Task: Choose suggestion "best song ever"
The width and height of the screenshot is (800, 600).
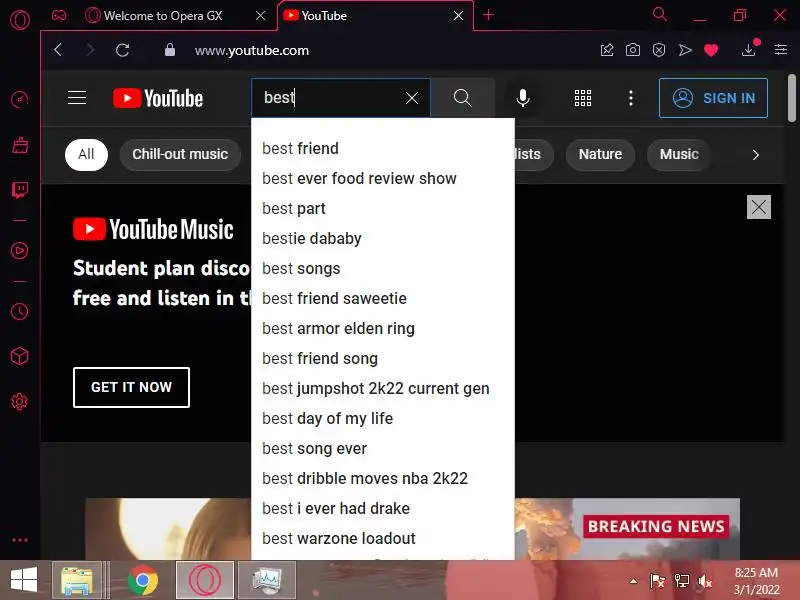Action: (x=383, y=448)
